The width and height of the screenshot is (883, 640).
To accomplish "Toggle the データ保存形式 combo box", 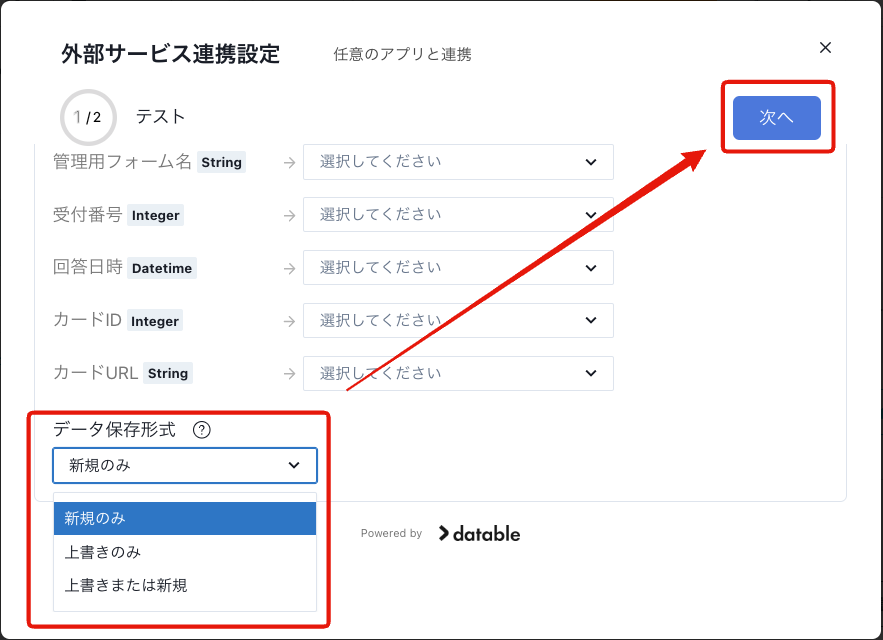I will (x=185, y=465).
